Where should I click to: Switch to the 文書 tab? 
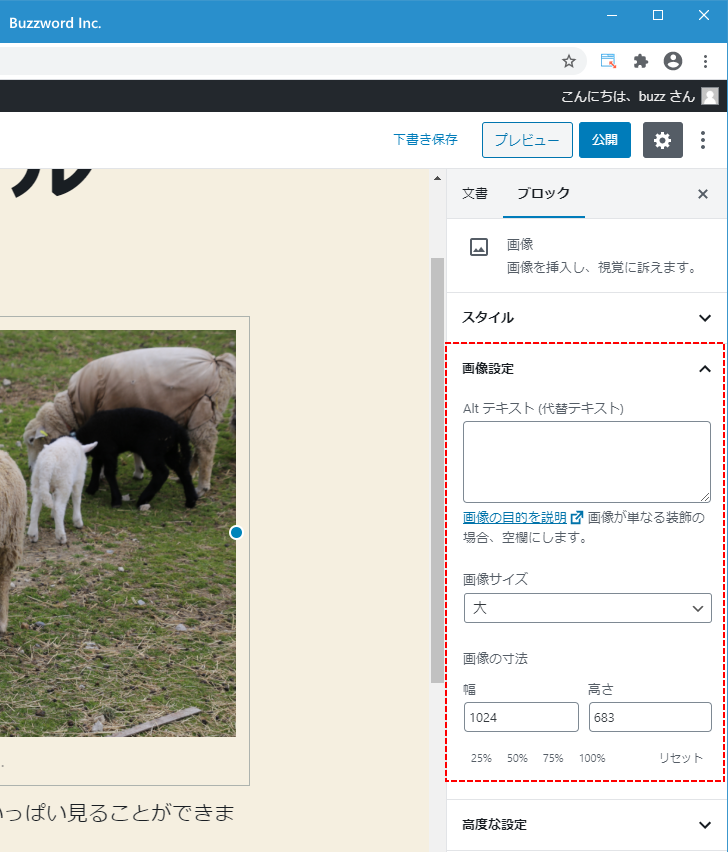(x=475, y=193)
